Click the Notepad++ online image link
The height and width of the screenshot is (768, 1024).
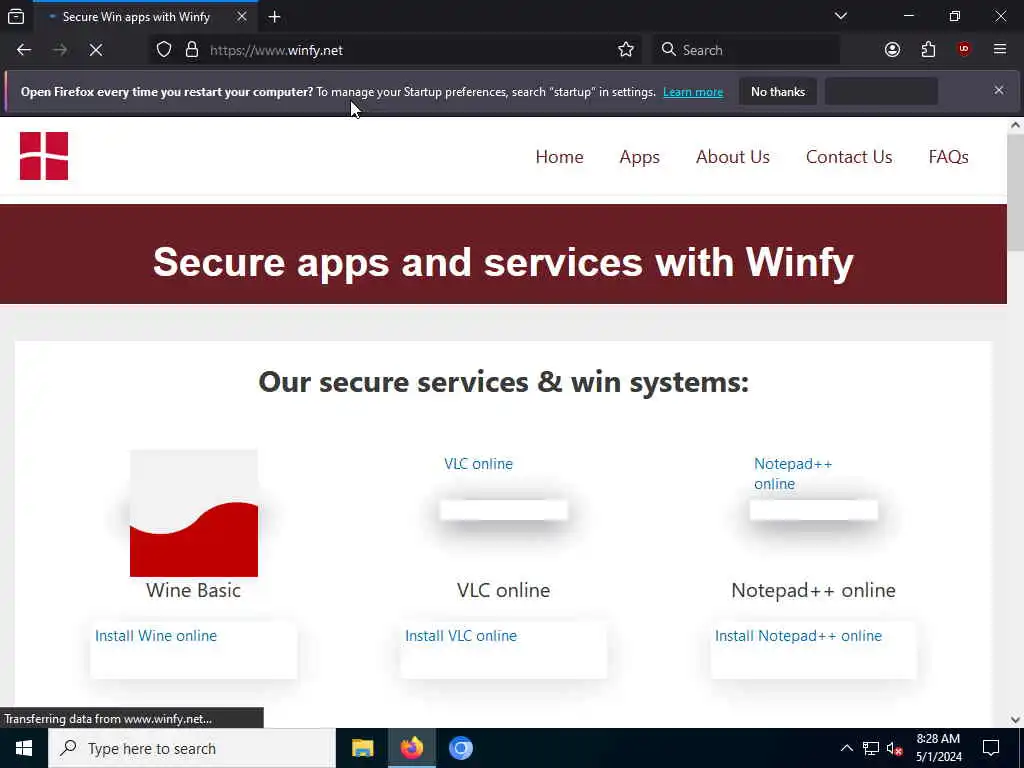(x=793, y=473)
